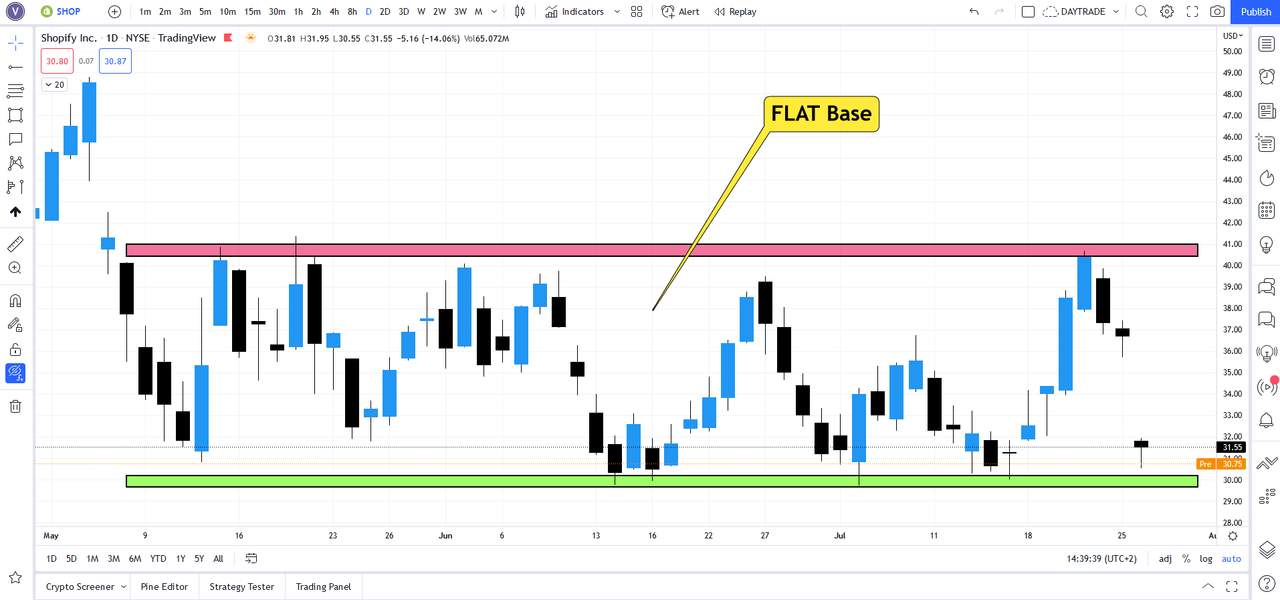Viewport: 1280px width, 600px height.
Task: Toggle auto scale
Action: (x=1231, y=559)
